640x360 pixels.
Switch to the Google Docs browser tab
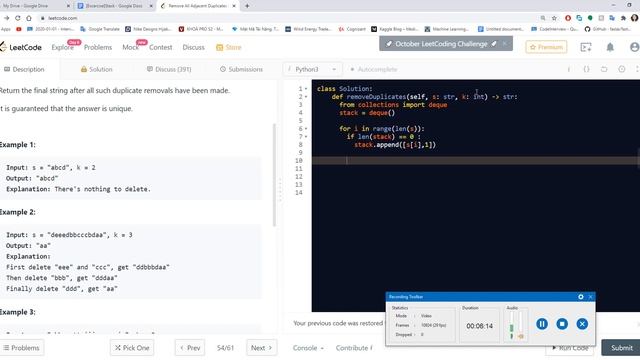click(x=115, y=6)
